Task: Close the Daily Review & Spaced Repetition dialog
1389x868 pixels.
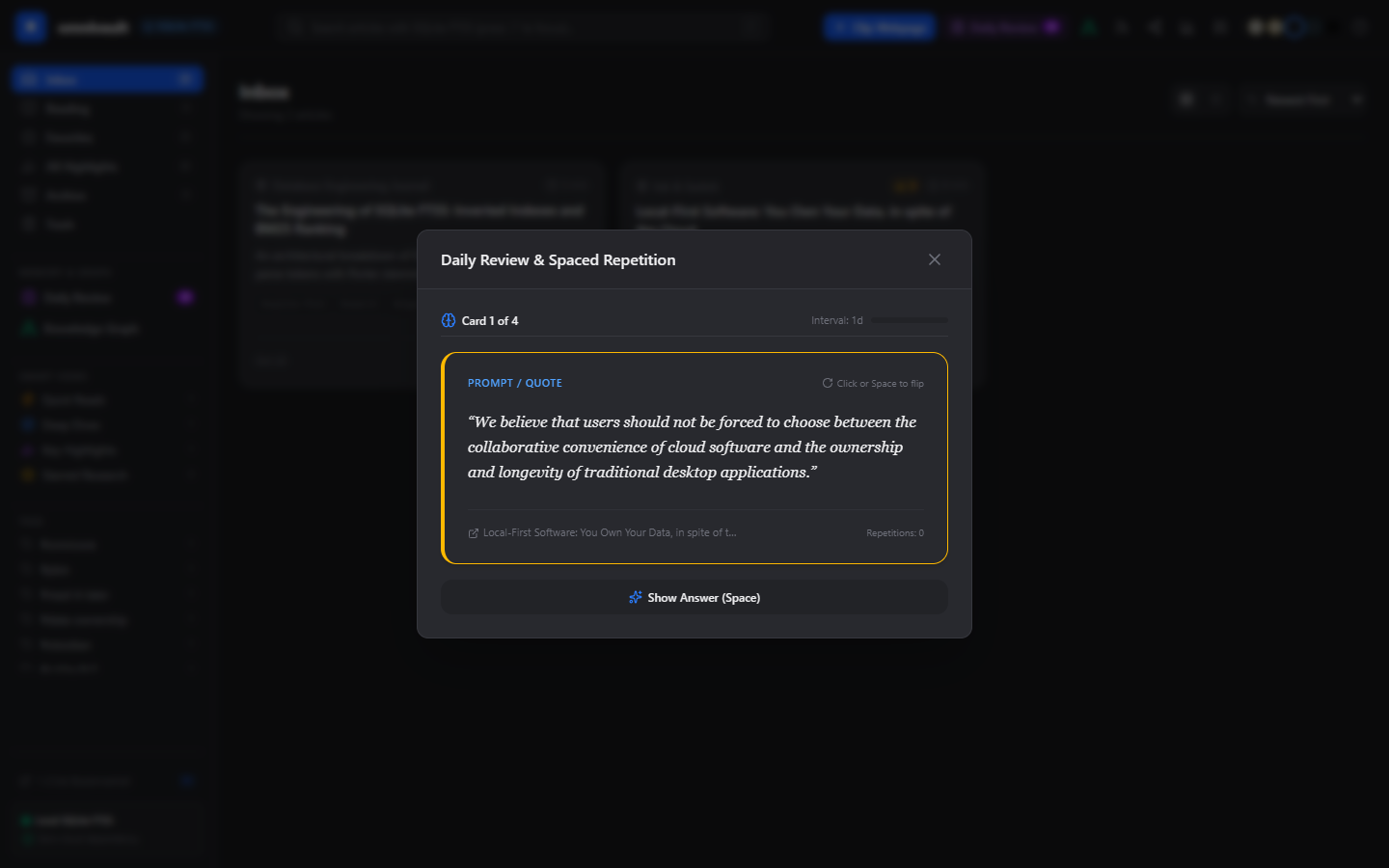Action: click(934, 259)
